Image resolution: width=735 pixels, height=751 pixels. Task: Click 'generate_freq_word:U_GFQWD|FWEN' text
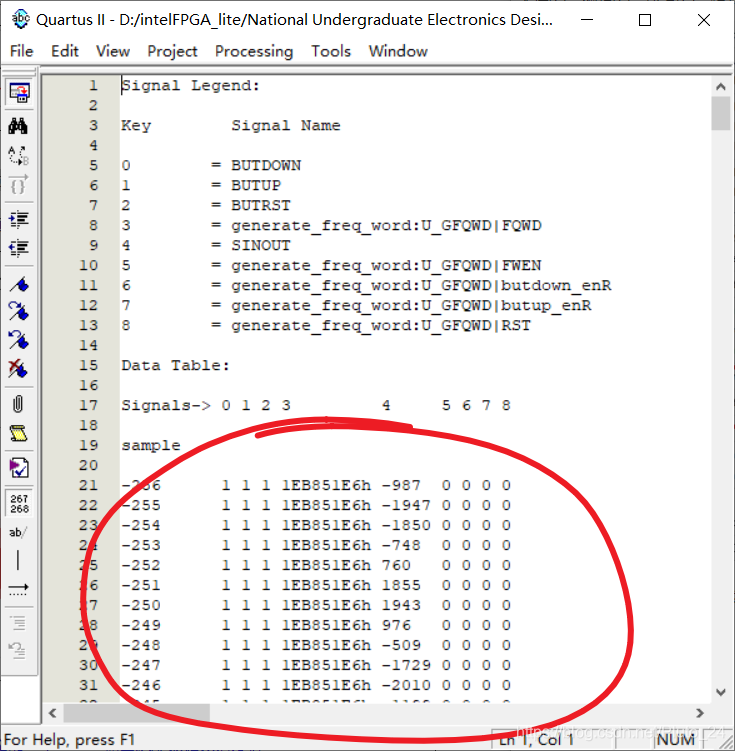[x=386, y=265]
